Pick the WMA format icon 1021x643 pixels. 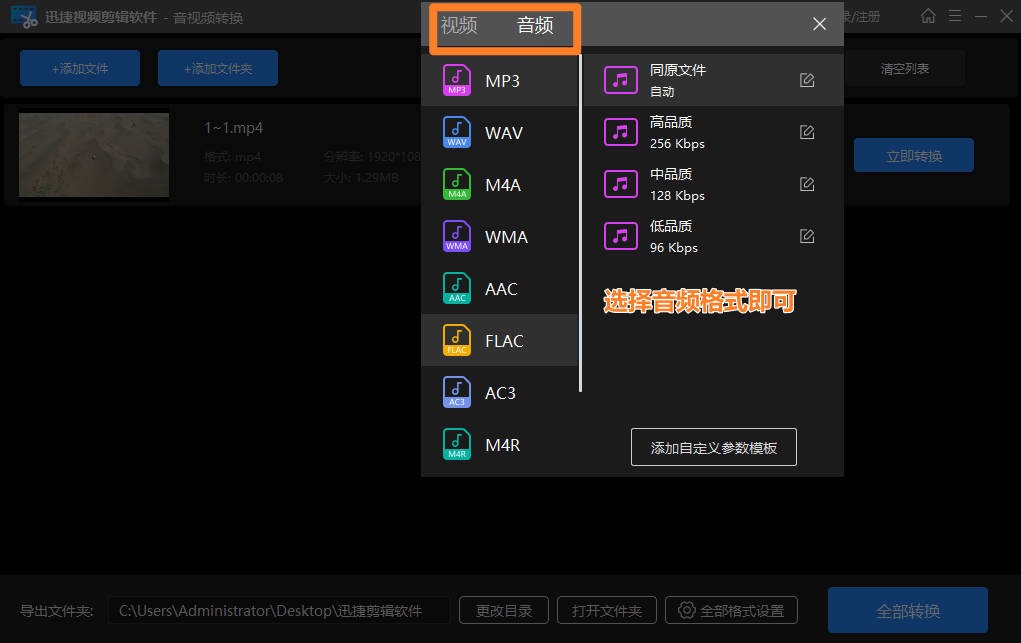pyautogui.click(x=456, y=236)
